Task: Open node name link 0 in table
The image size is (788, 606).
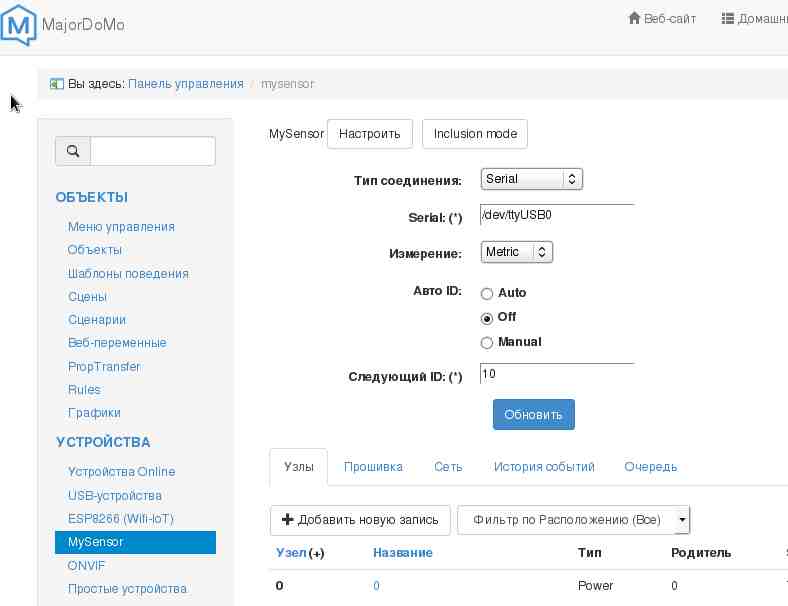Action: click(376, 585)
